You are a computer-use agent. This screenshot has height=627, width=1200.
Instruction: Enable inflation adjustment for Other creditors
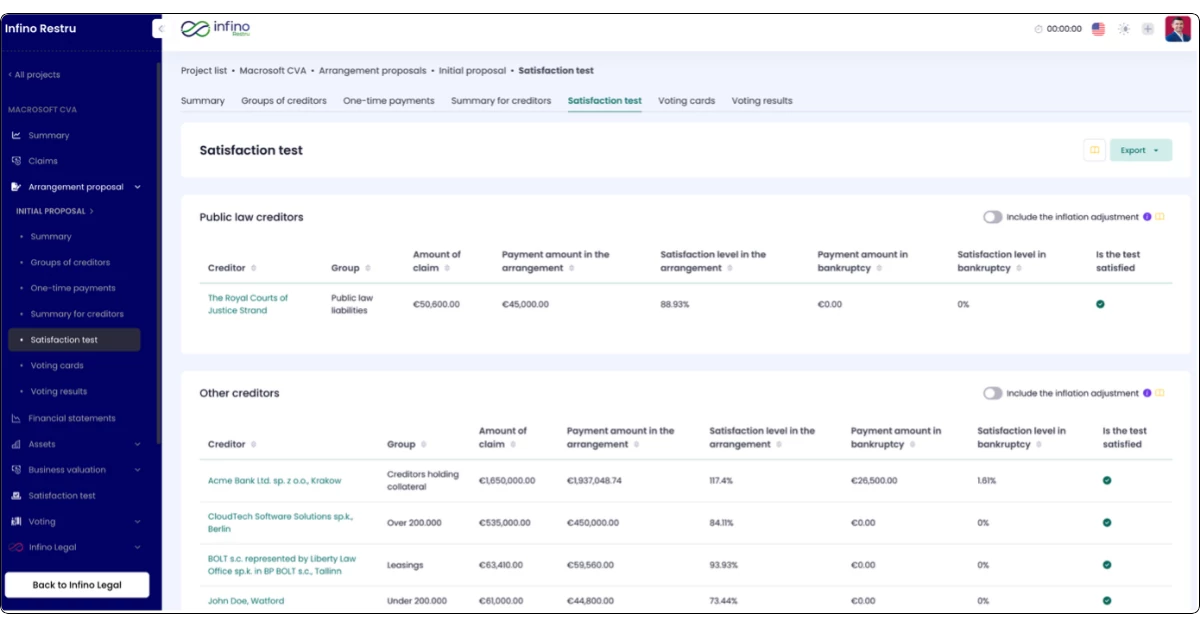click(992, 393)
